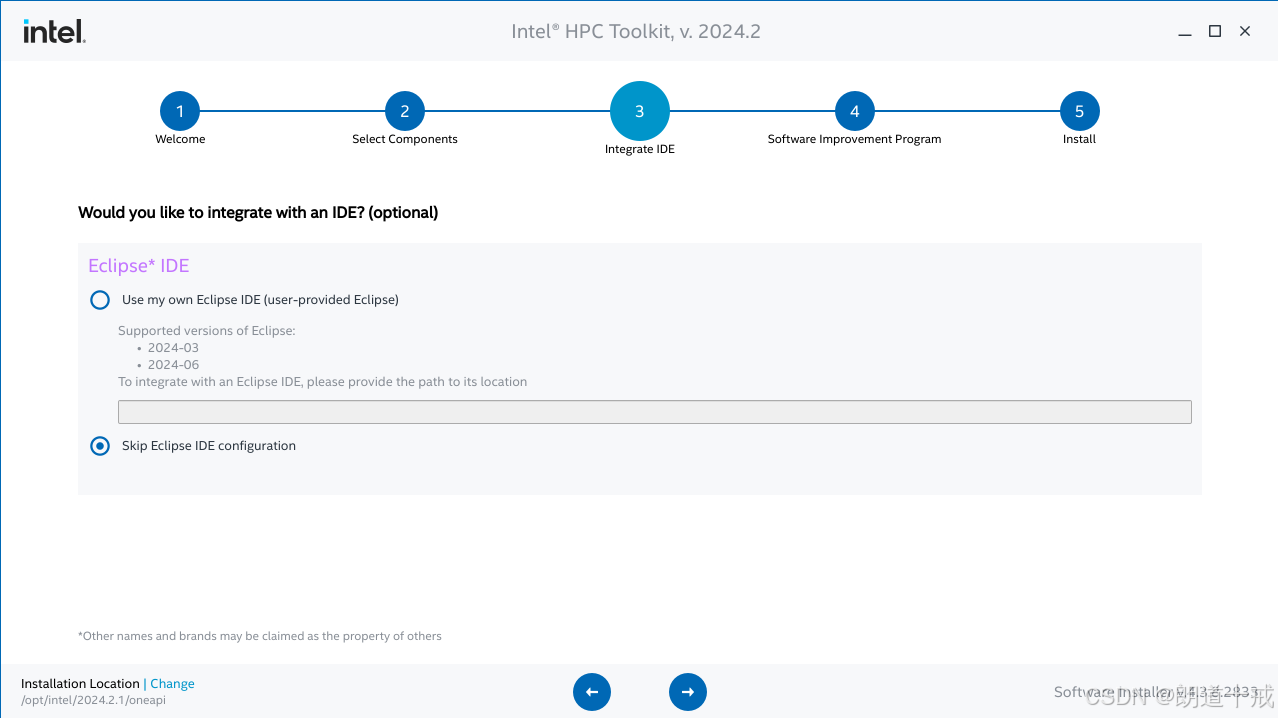Go to step 2 Select Components circle

tap(405, 111)
